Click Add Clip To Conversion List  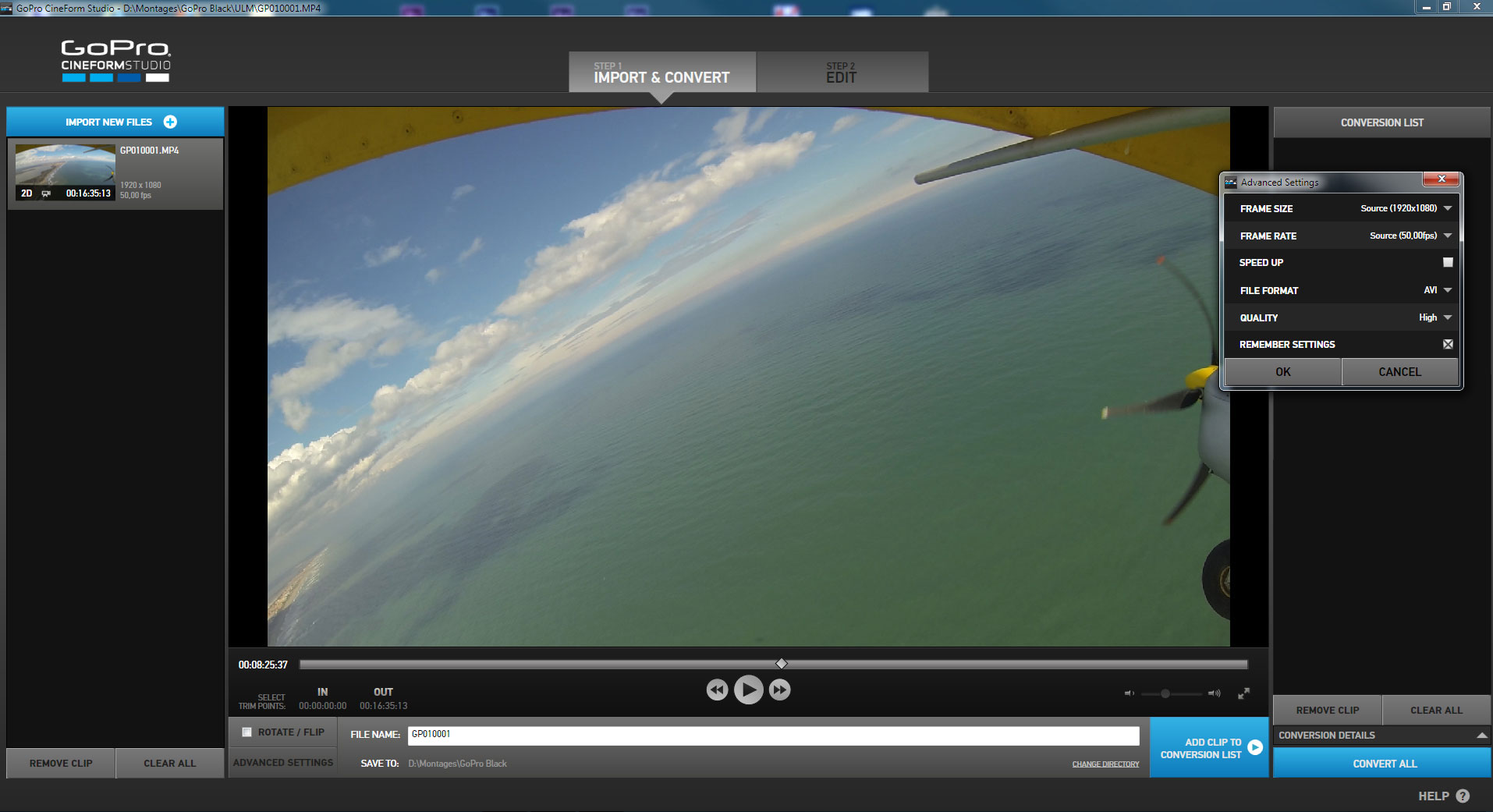tap(1209, 748)
